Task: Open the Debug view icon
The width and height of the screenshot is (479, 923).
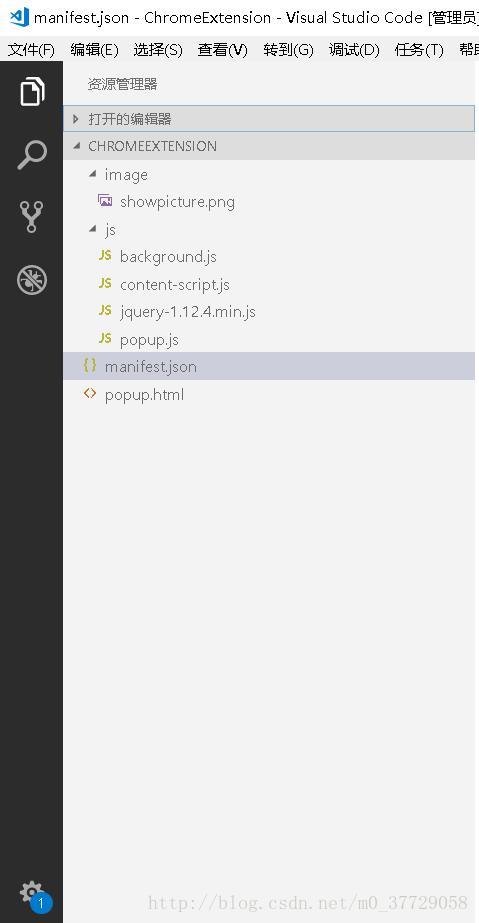Action: point(32,280)
